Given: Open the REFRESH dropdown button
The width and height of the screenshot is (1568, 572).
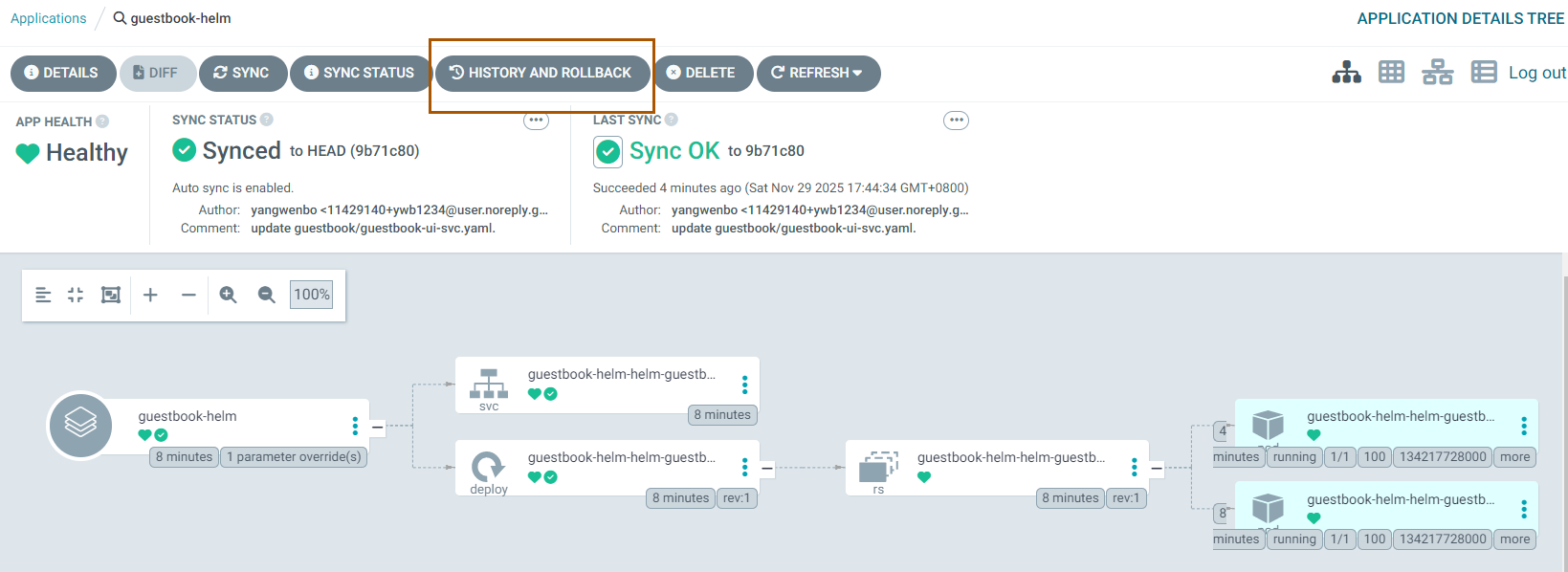Looking at the screenshot, I should [x=818, y=73].
